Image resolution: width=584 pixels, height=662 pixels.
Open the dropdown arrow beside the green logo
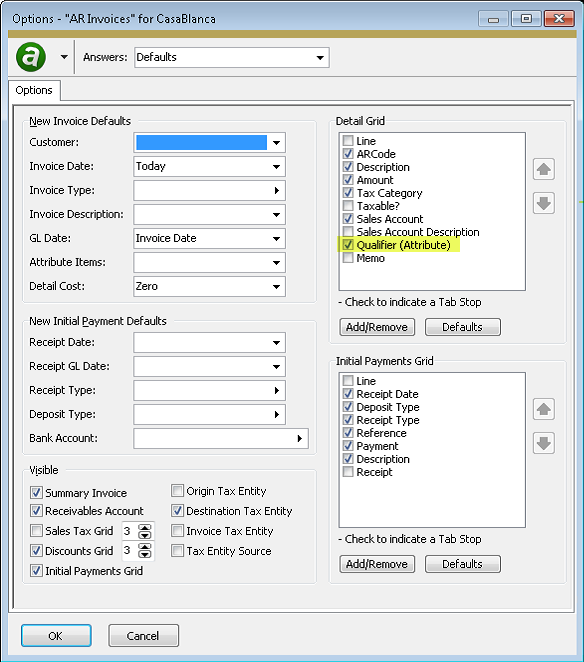tap(64, 57)
